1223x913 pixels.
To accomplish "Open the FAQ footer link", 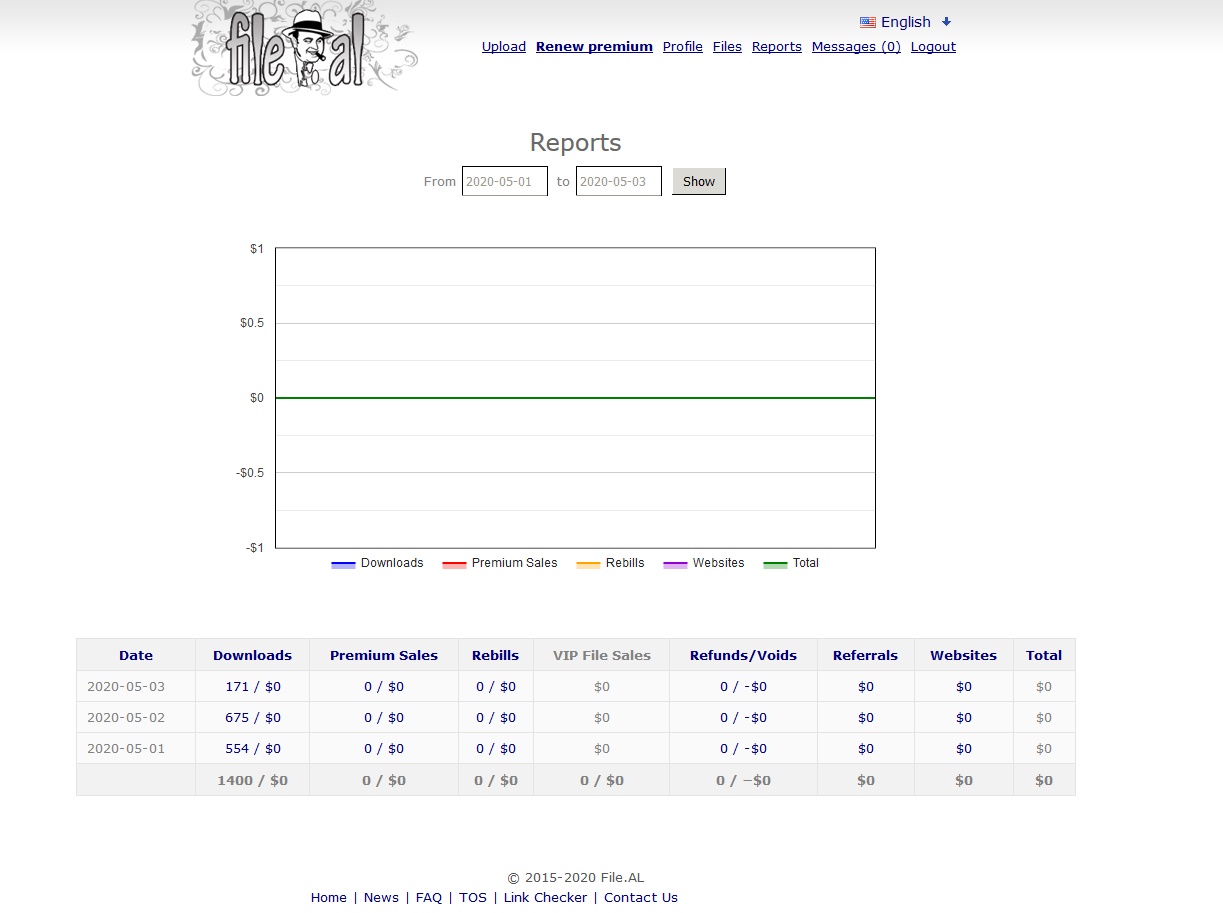I will (x=429, y=897).
